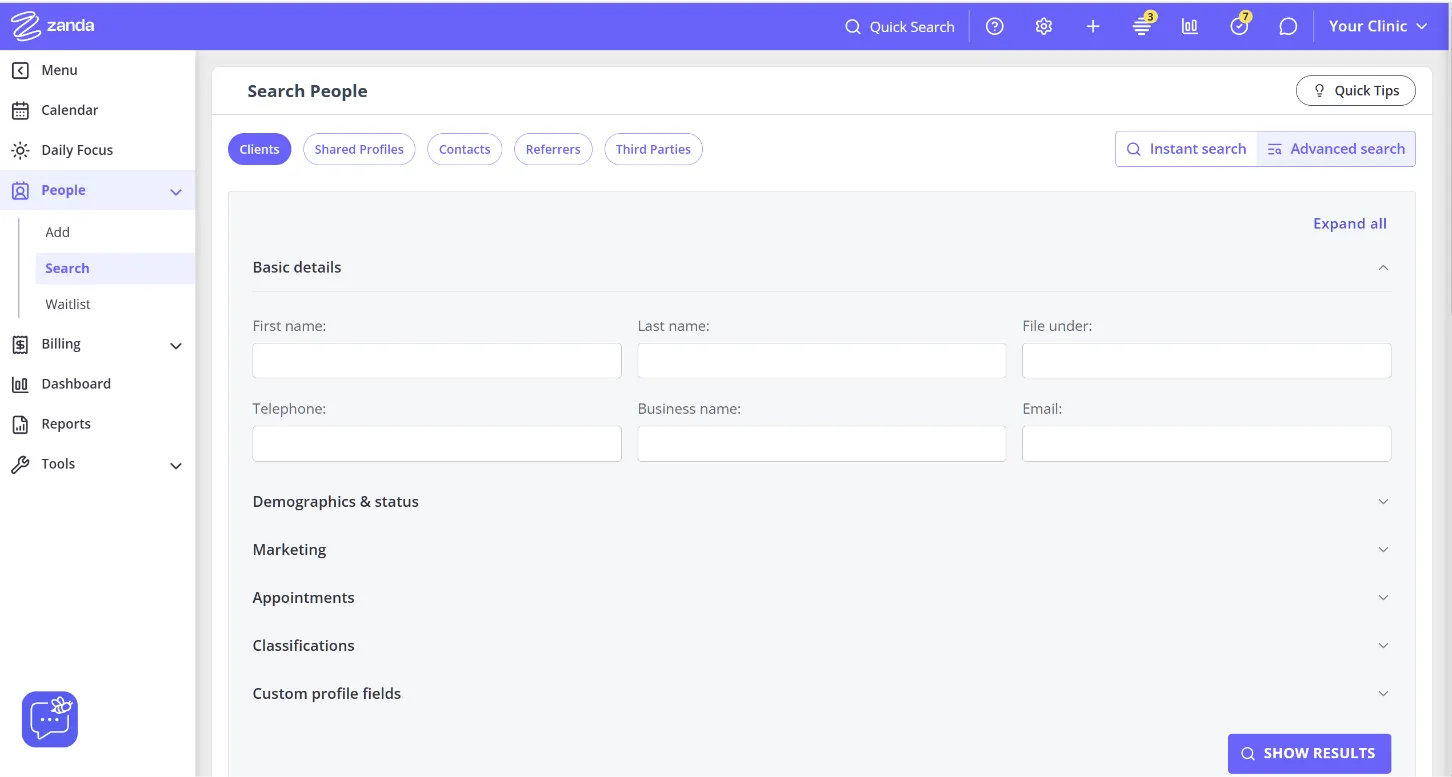The height and width of the screenshot is (777, 1452).
Task: Select the Contacts tab
Action: point(465,149)
